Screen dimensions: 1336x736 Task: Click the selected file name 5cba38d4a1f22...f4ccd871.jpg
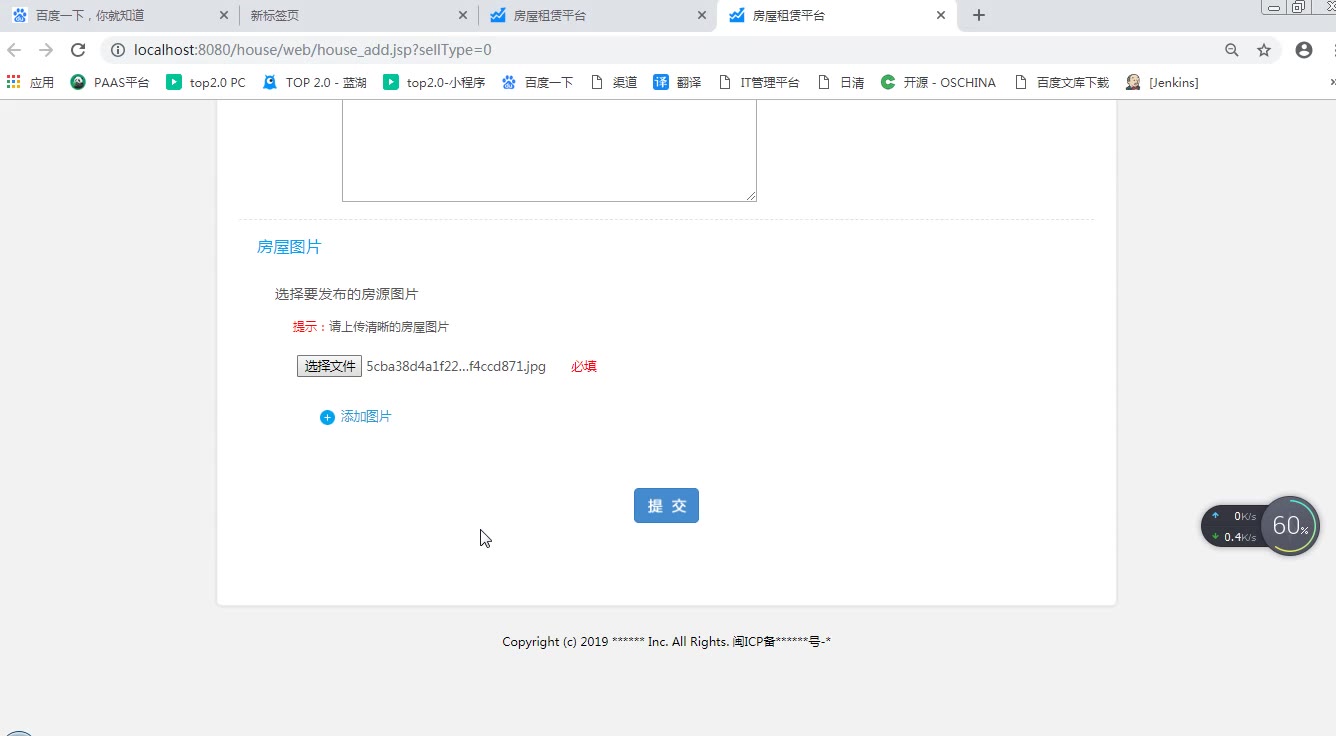(x=456, y=367)
